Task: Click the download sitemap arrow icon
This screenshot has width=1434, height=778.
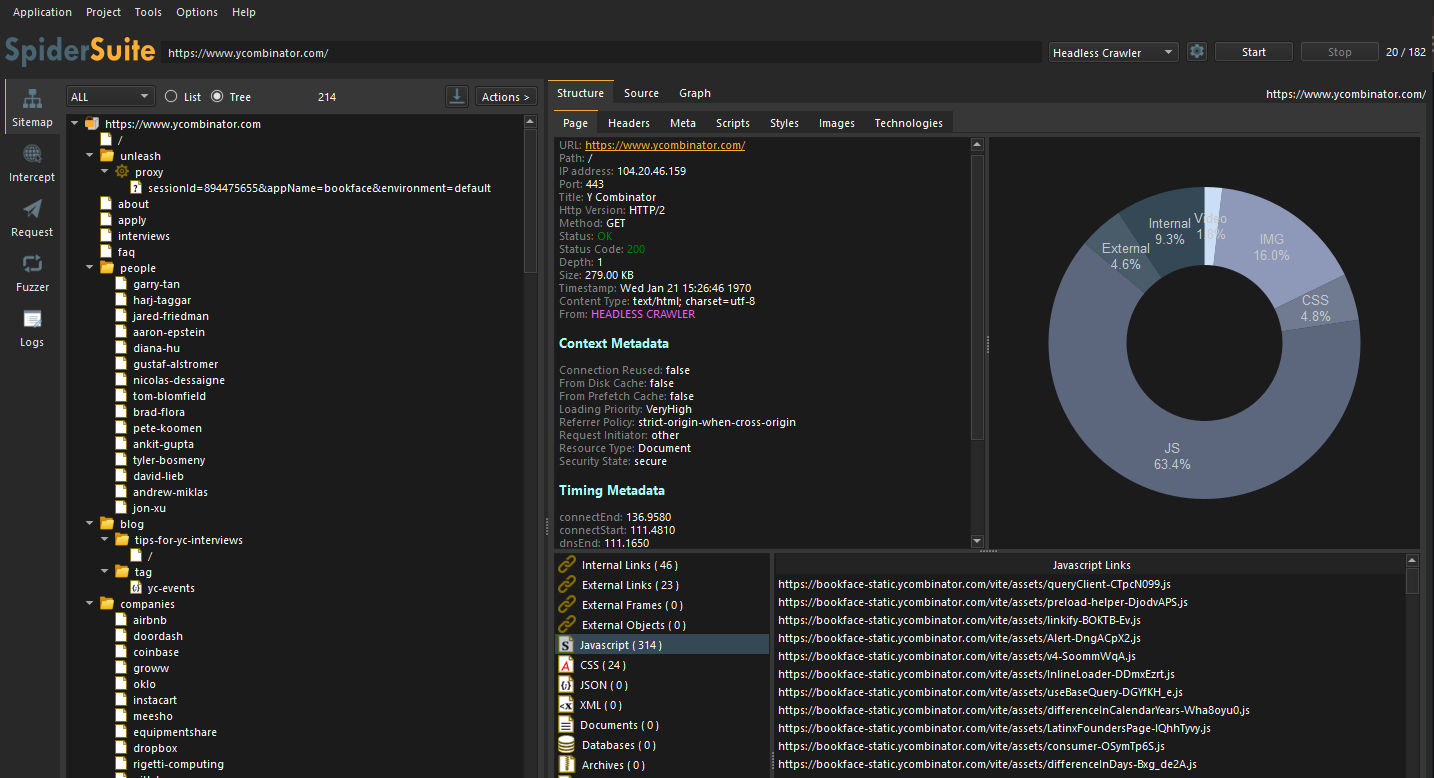Action: [457, 96]
